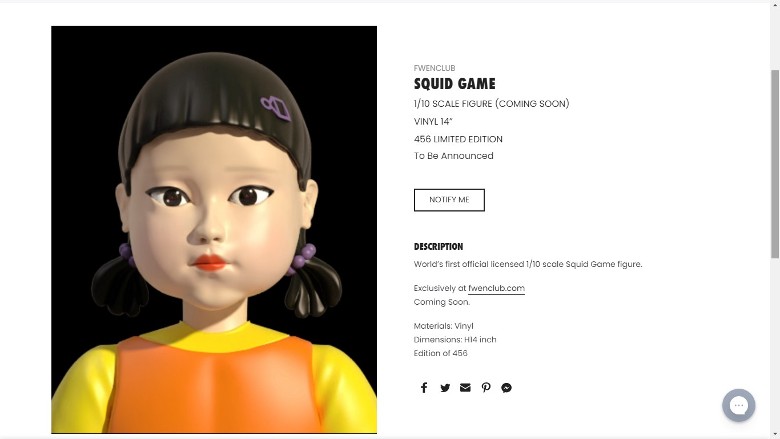Click the To Be Announced price text
Screen dimensions: 780x439
coord(454,156)
